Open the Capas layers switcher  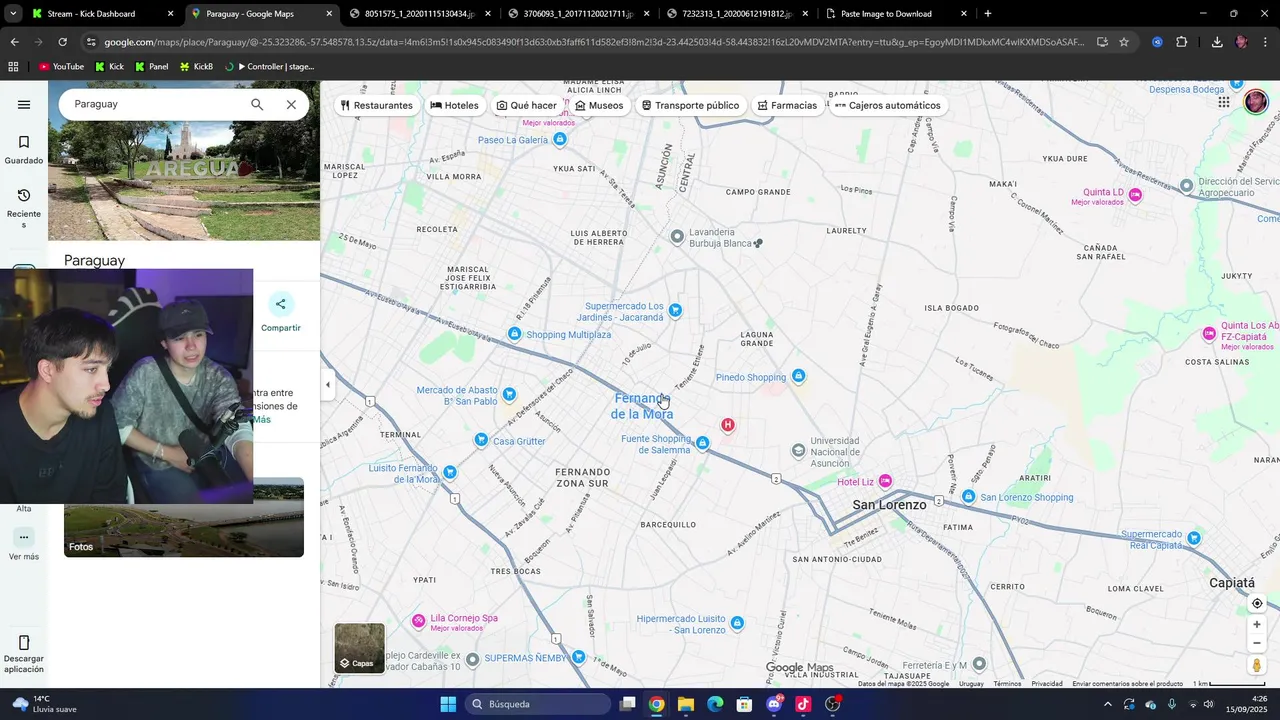click(x=359, y=648)
